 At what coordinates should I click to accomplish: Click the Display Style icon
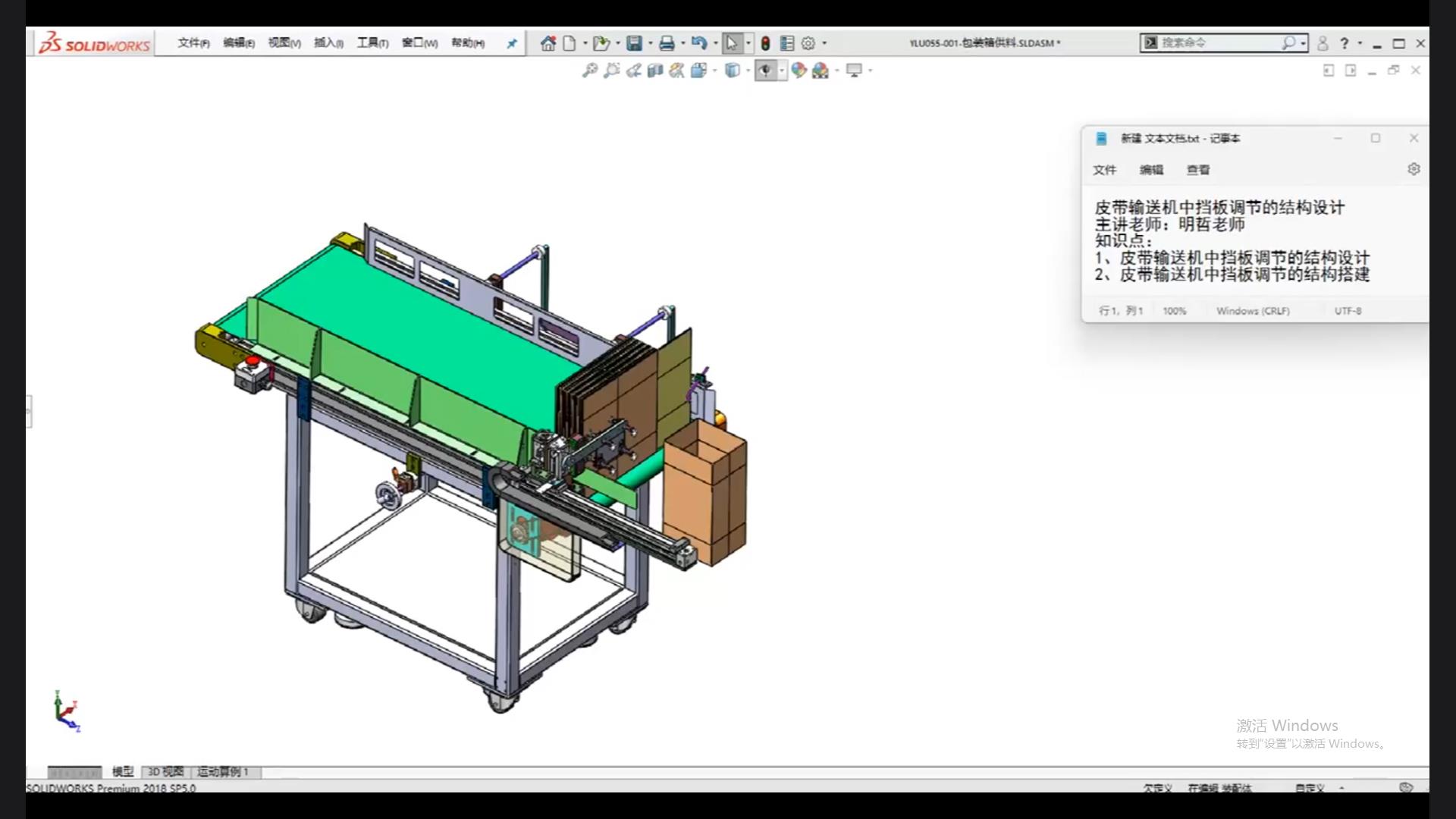tap(732, 71)
